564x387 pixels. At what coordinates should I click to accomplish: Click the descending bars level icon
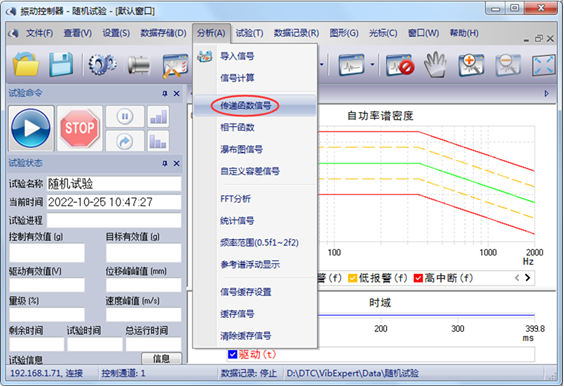click(158, 141)
